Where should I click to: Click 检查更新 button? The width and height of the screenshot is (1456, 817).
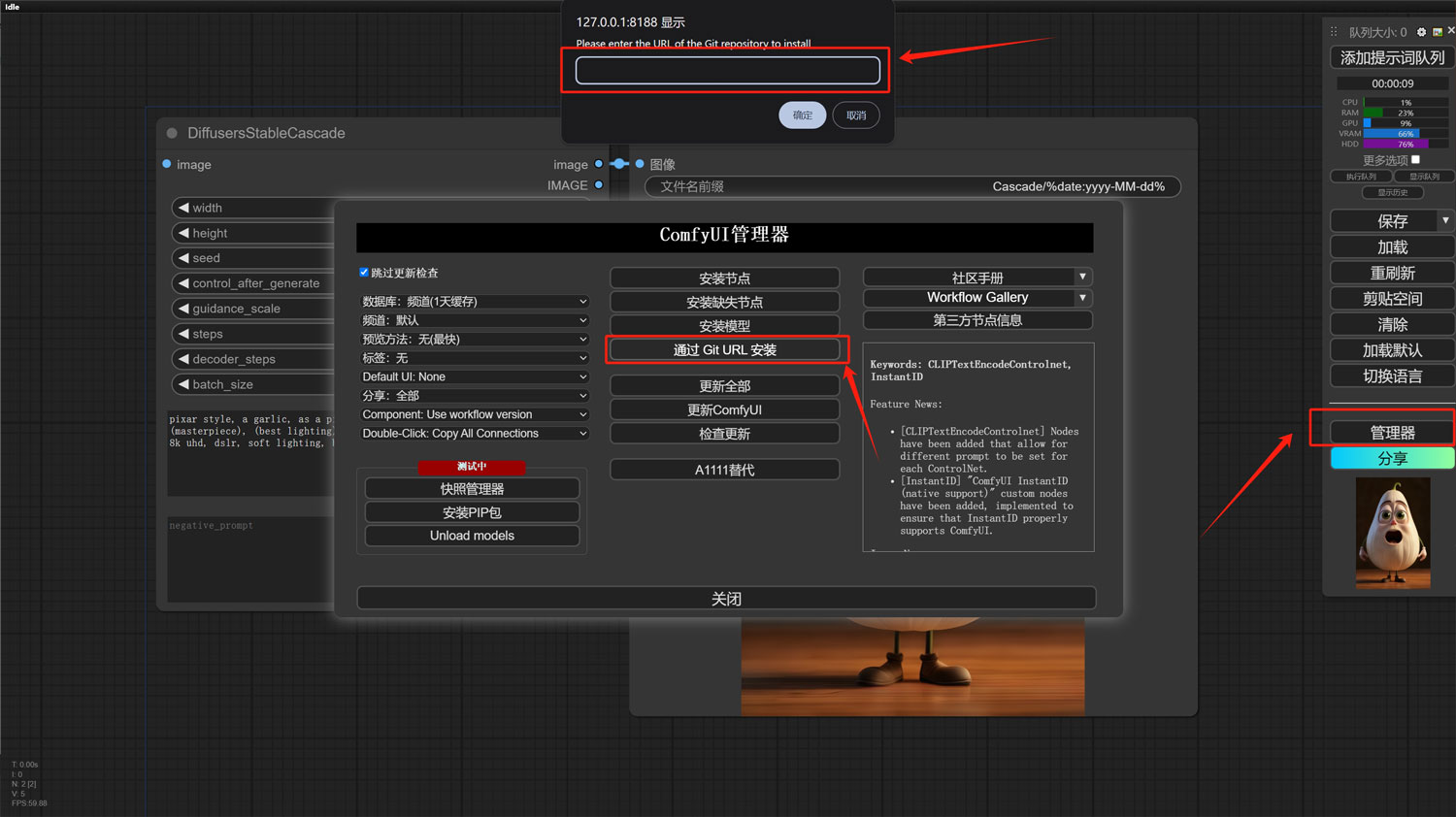725,434
